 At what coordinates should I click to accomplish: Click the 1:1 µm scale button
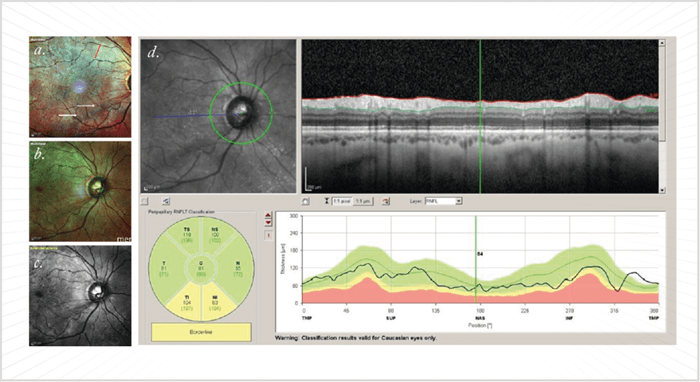pyautogui.click(x=362, y=201)
